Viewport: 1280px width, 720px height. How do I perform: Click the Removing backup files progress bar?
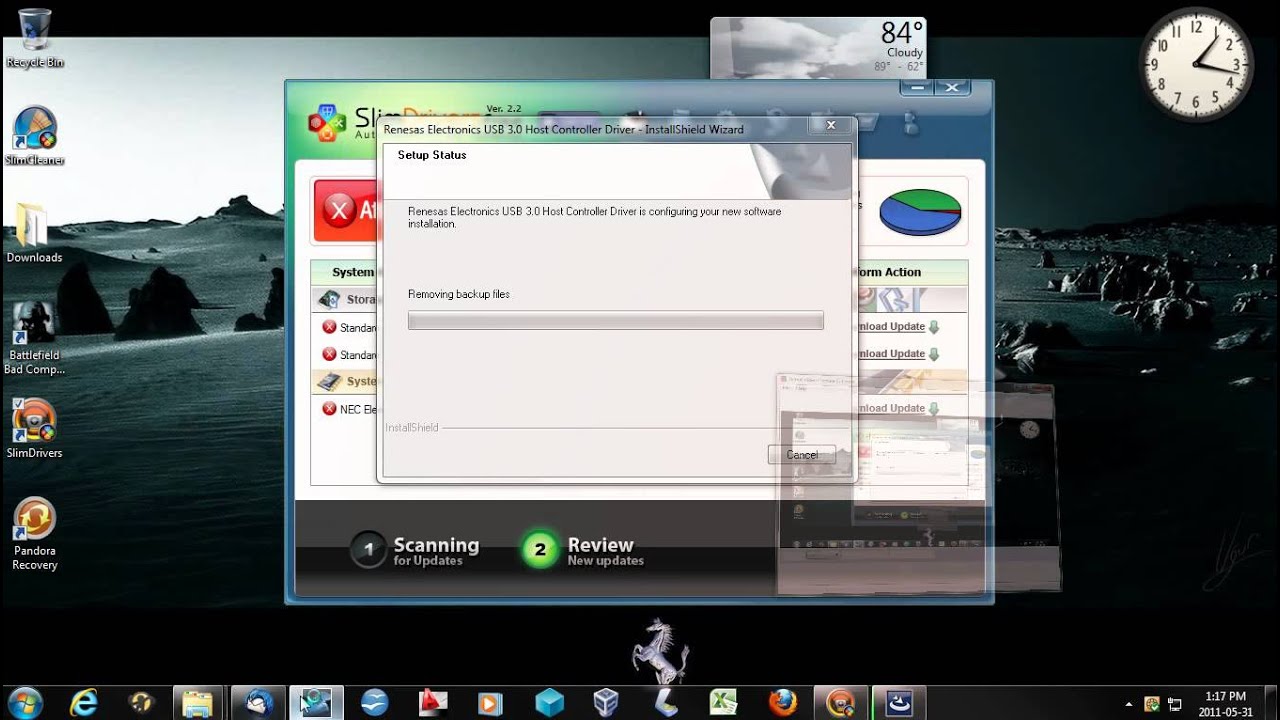[616, 320]
